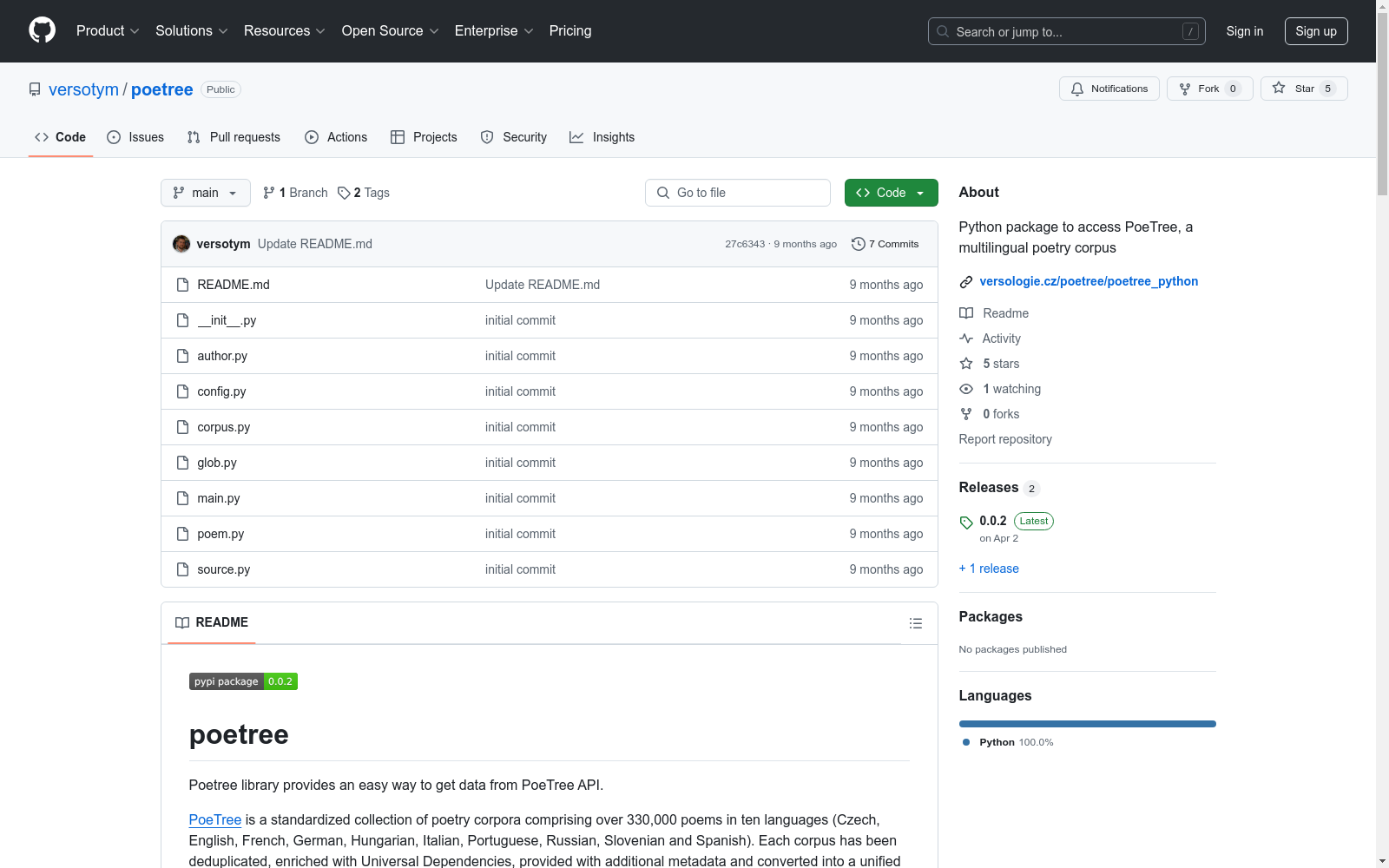Screen dimensions: 1389x868
Task: Click the star icon in Star button
Action: click(1279, 88)
